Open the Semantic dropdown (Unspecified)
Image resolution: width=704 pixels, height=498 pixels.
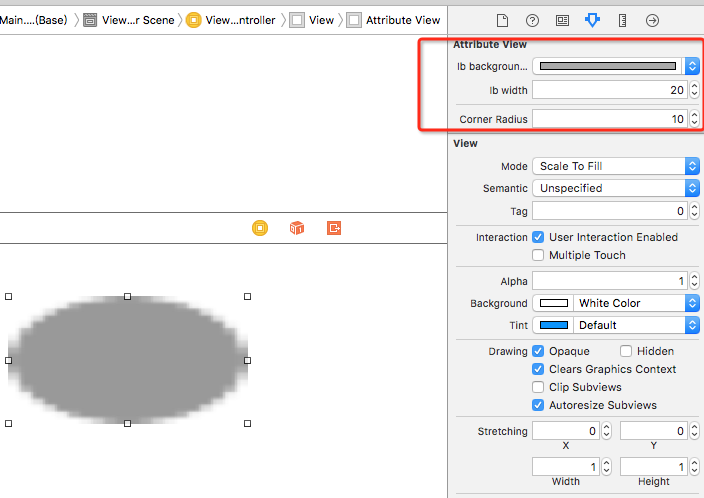coord(616,188)
